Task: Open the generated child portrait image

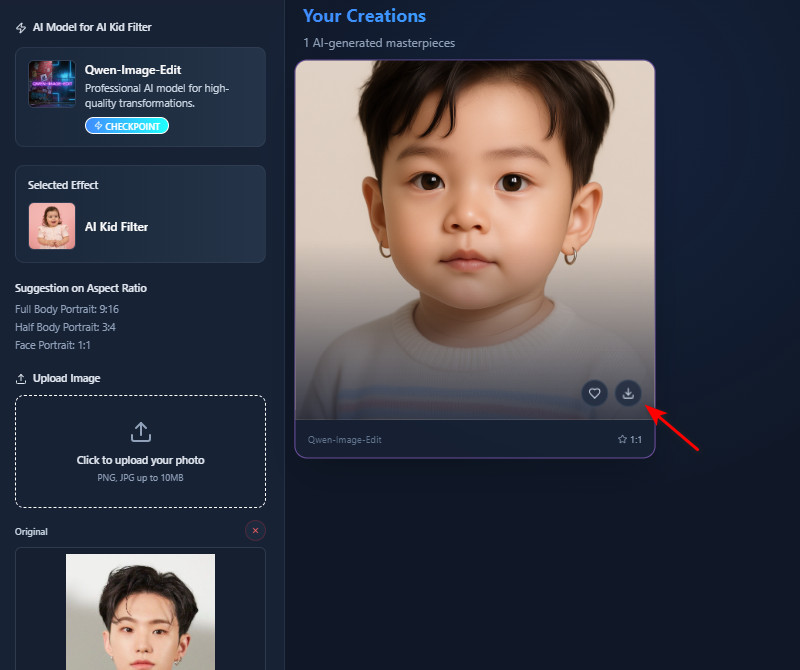Action: 474,230
